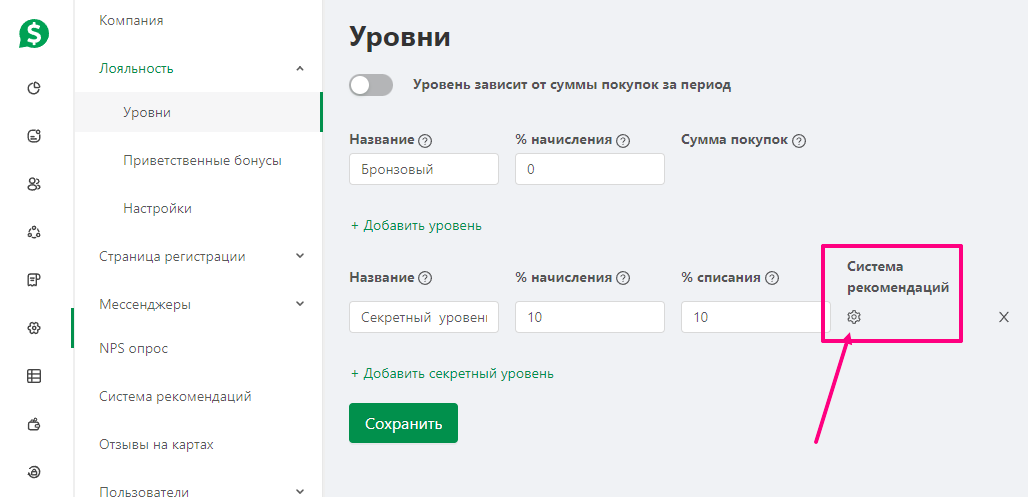
Task: Click the Секретный уровень name field
Action: coord(424,317)
